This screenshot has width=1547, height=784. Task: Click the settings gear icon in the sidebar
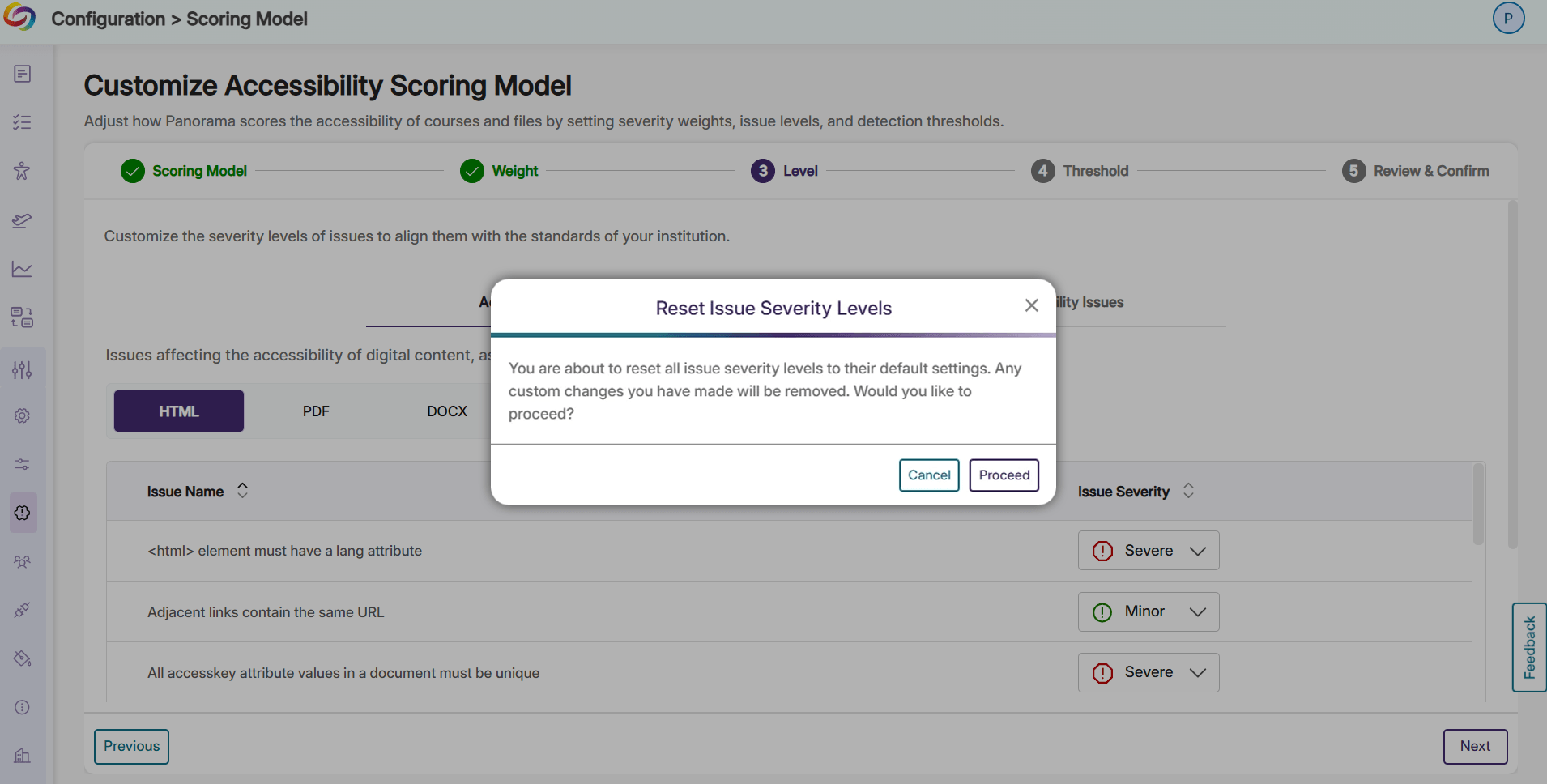coord(22,415)
